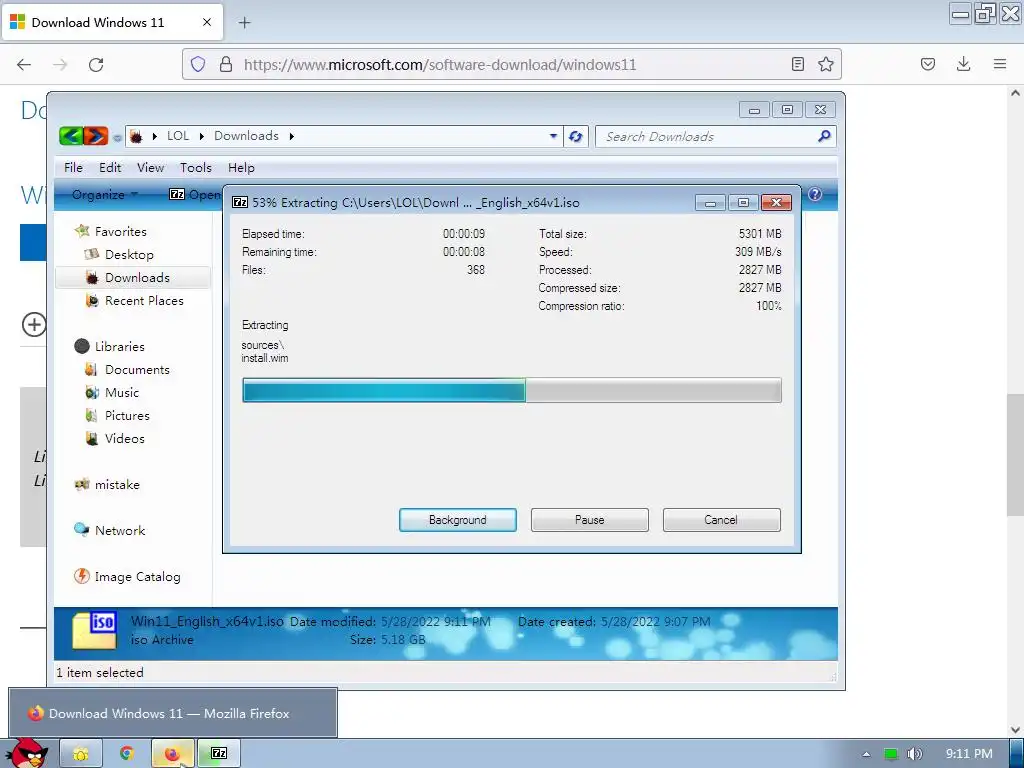This screenshot has height=768, width=1024.
Task: Click the Libraries icon in the sidebar
Action: 82,346
